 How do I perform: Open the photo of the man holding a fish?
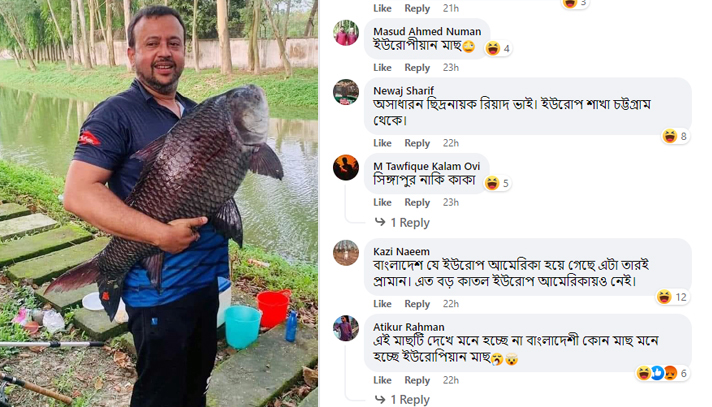(x=159, y=203)
